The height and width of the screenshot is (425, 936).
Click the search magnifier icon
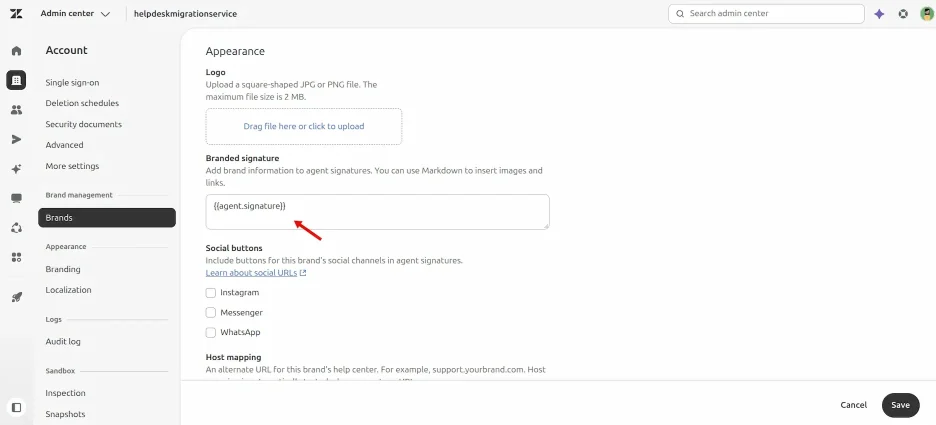click(x=679, y=14)
